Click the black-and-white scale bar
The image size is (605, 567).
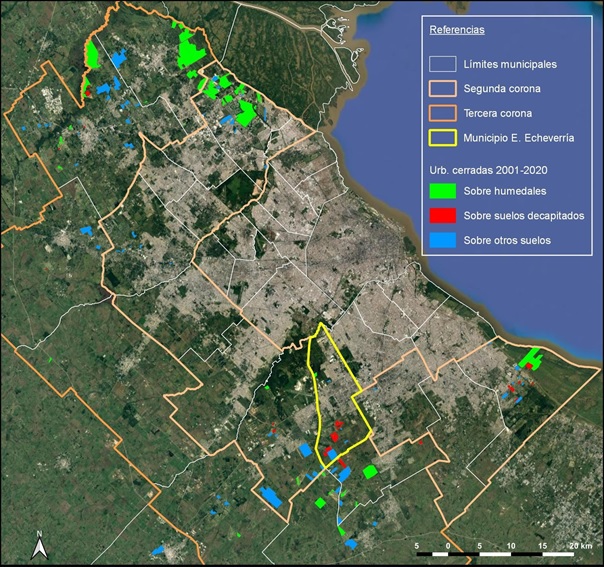click(495, 554)
